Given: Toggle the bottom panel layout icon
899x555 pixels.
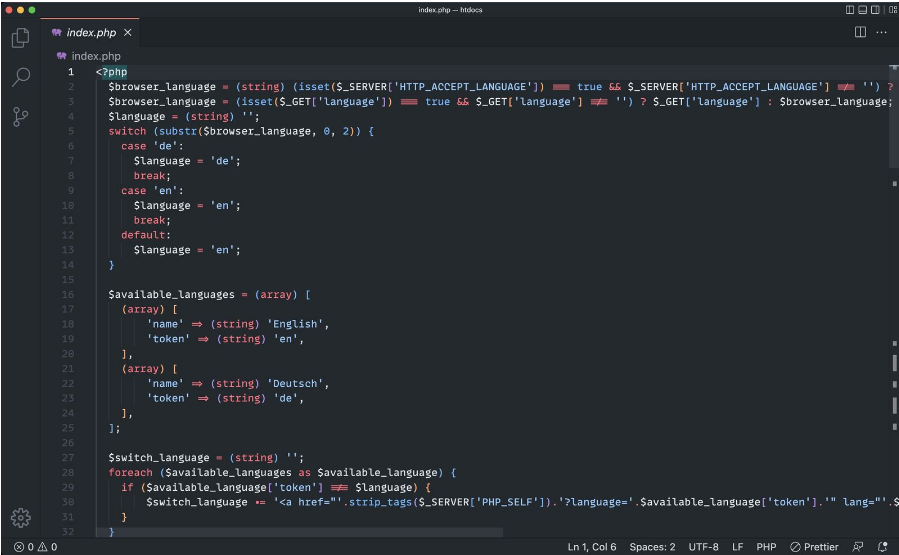Looking at the screenshot, I should (x=862, y=10).
